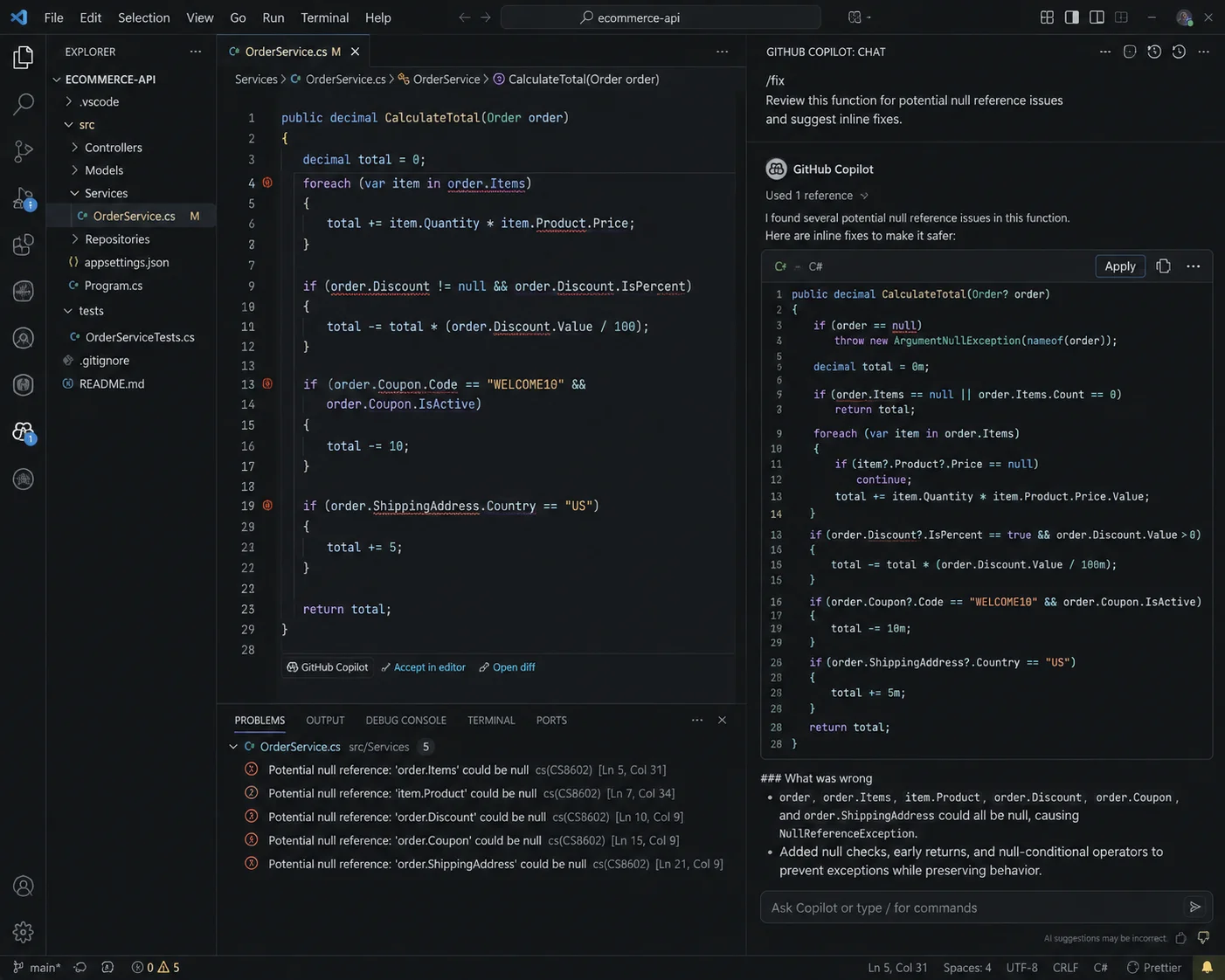
Task: Open the Manage settings gear icon
Action: [24, 932]
